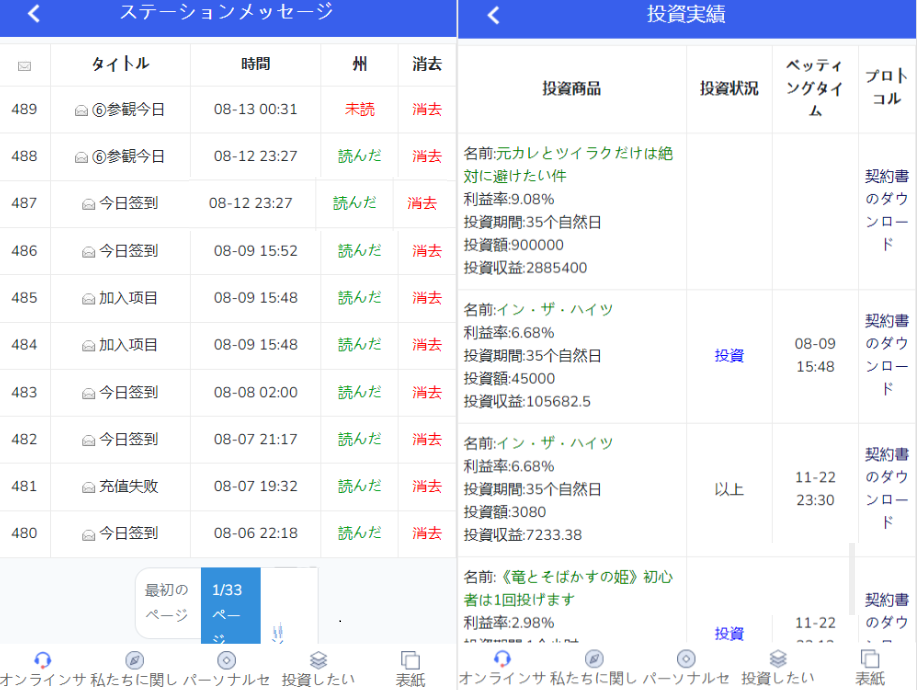Open 《竜とそばかすの姫》 product name
919x690 pixels.
(568, 589)
